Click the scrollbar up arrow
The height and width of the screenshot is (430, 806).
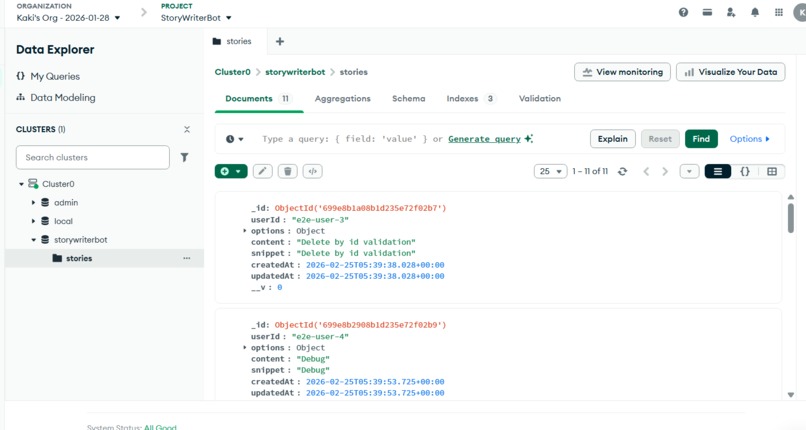tap(791, 197)
